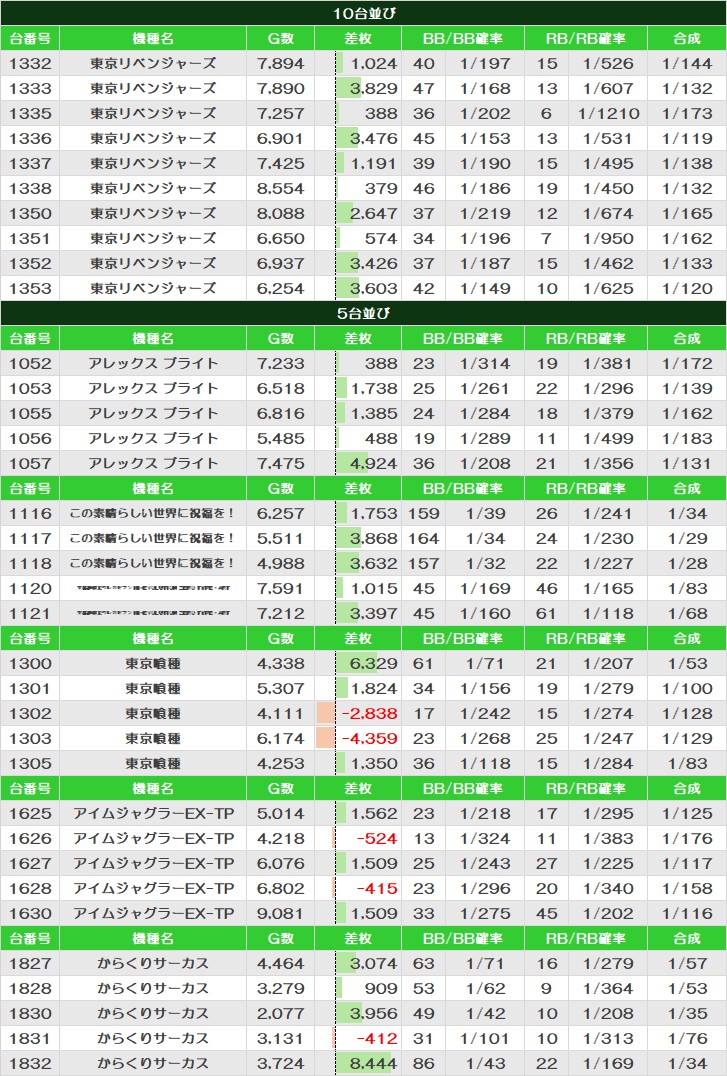Select アイムジャグラーEX-TP name in row 1627
This screenshot has width=727, height=1076.
154,863
